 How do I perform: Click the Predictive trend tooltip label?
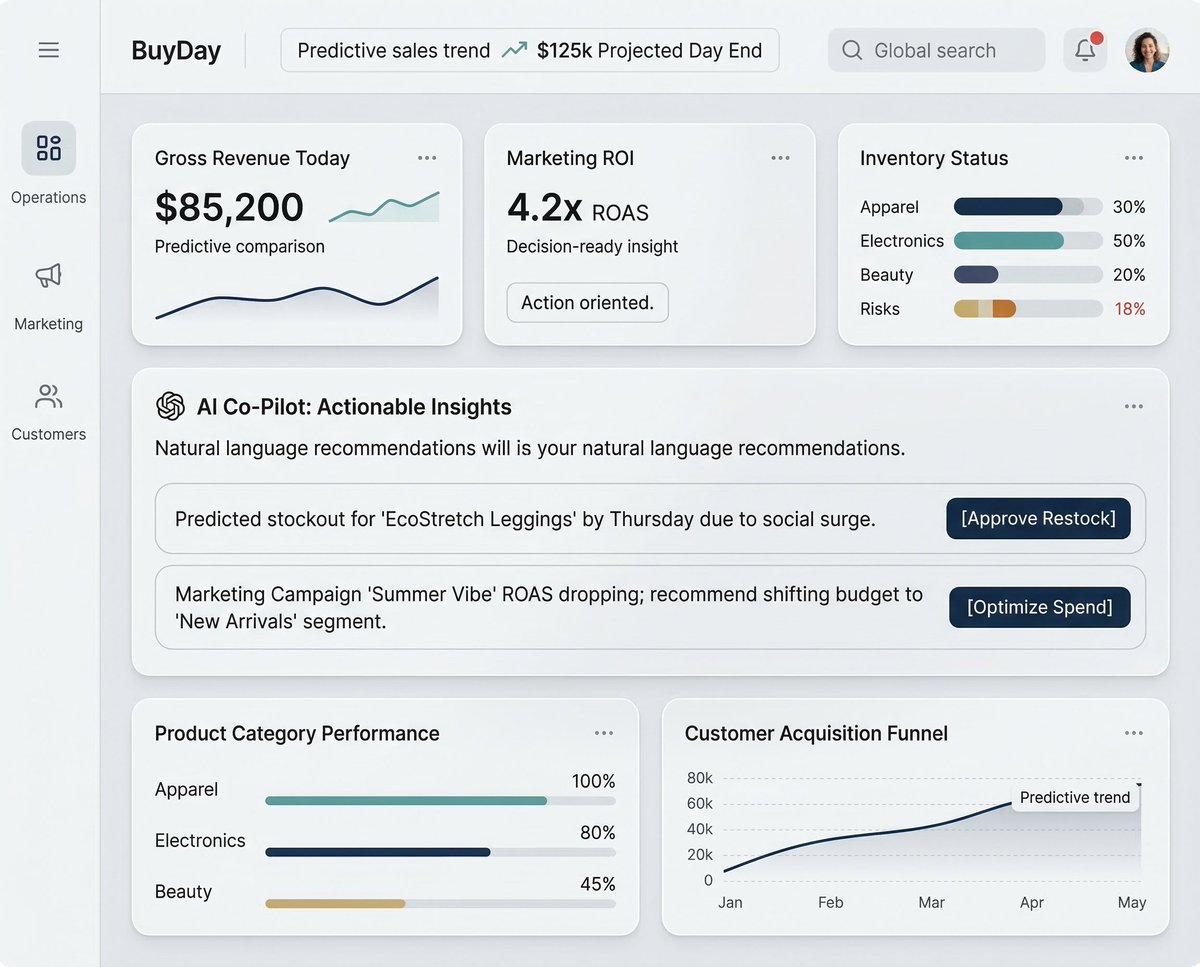tap(1075, 797)
